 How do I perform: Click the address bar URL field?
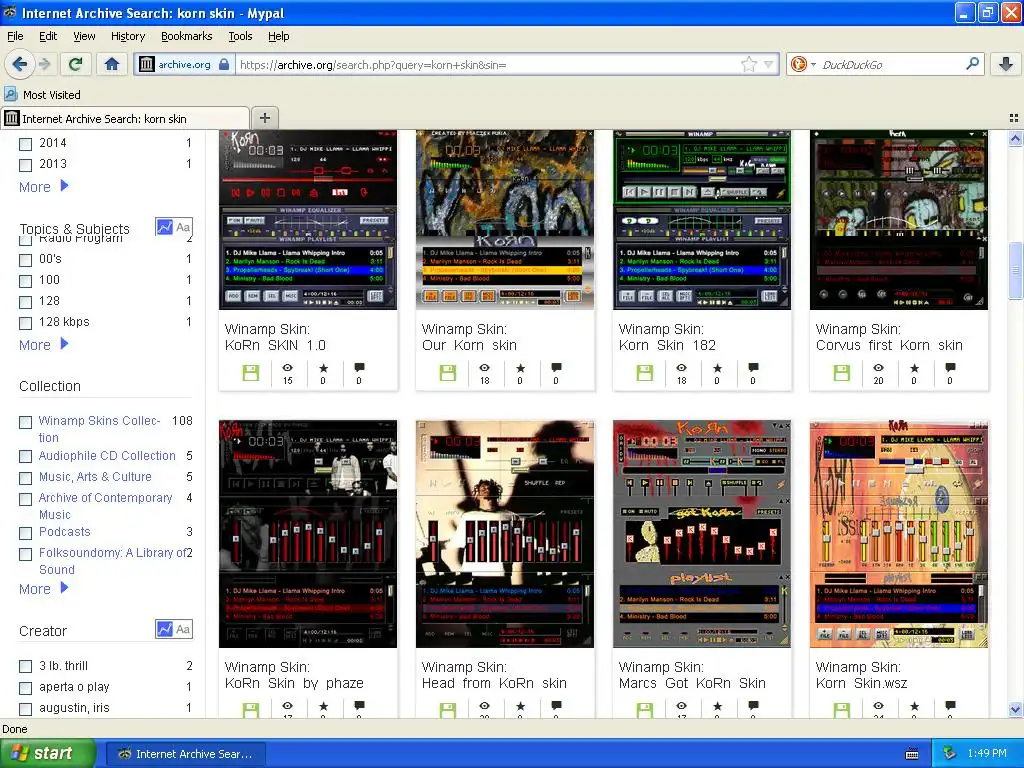pyautogui.click(x=488, y=64)
